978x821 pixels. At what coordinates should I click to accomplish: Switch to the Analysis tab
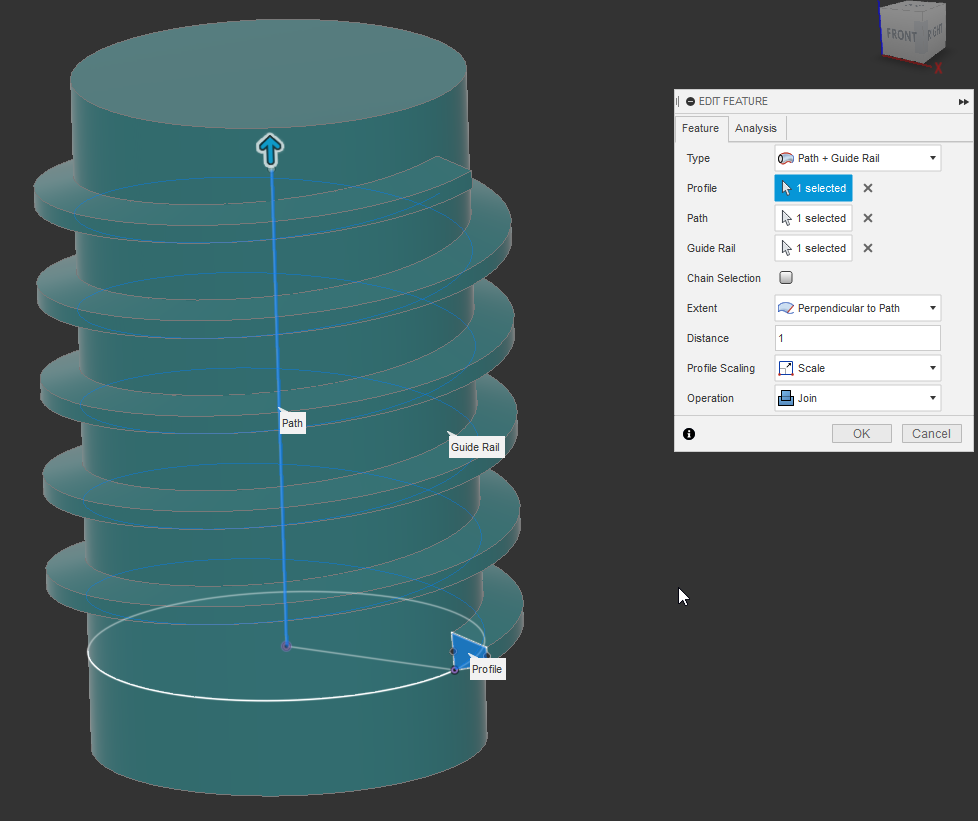755,129
